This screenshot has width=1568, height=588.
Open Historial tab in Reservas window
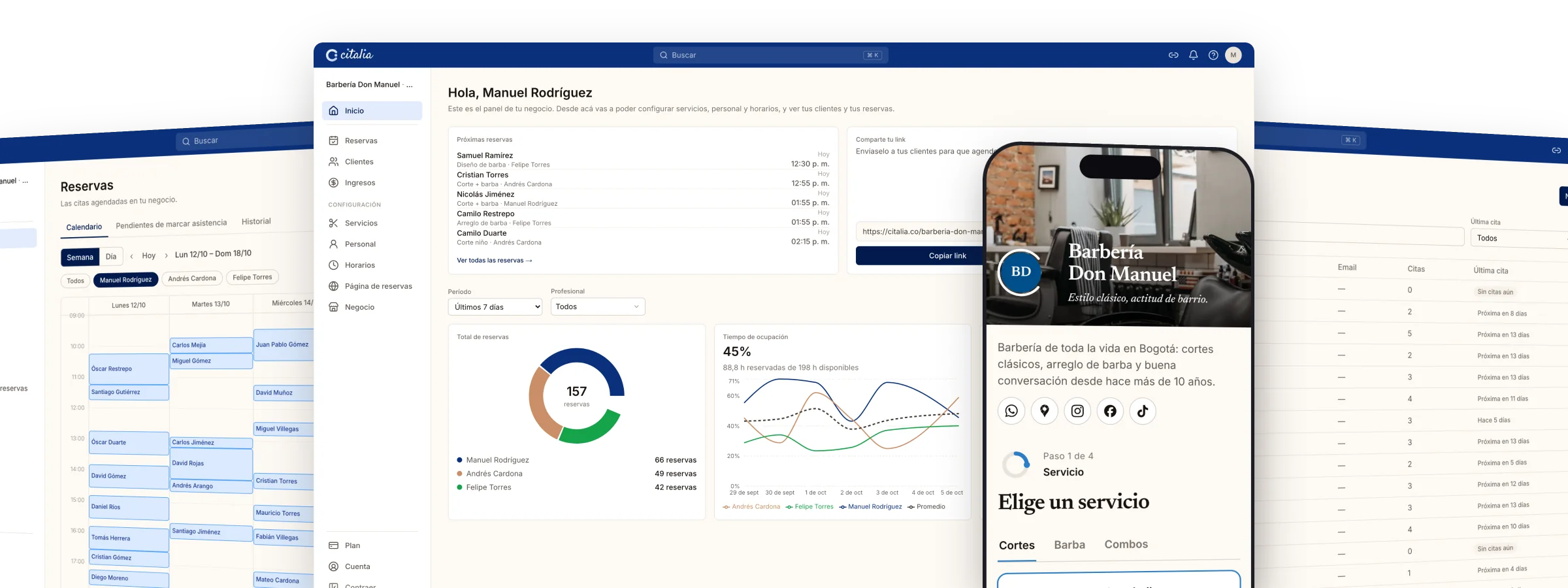pyautogui.click(x=256, y=221)
